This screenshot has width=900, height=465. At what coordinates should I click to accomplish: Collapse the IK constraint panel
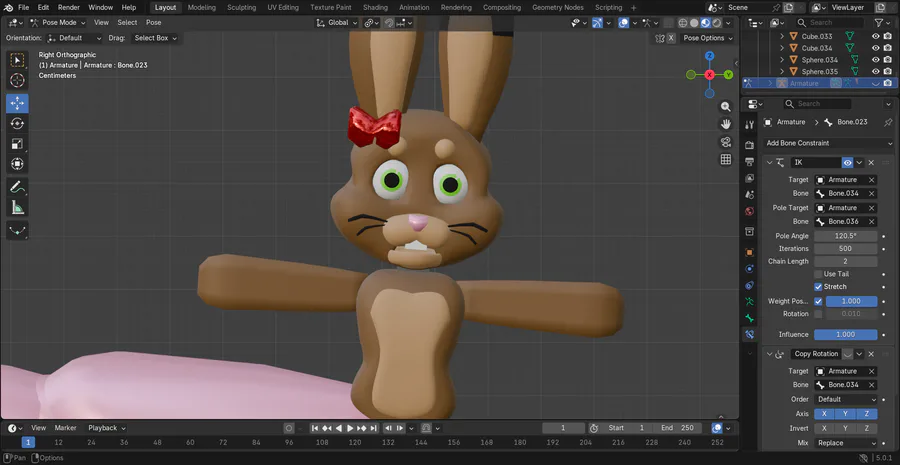tap(769, 162)
